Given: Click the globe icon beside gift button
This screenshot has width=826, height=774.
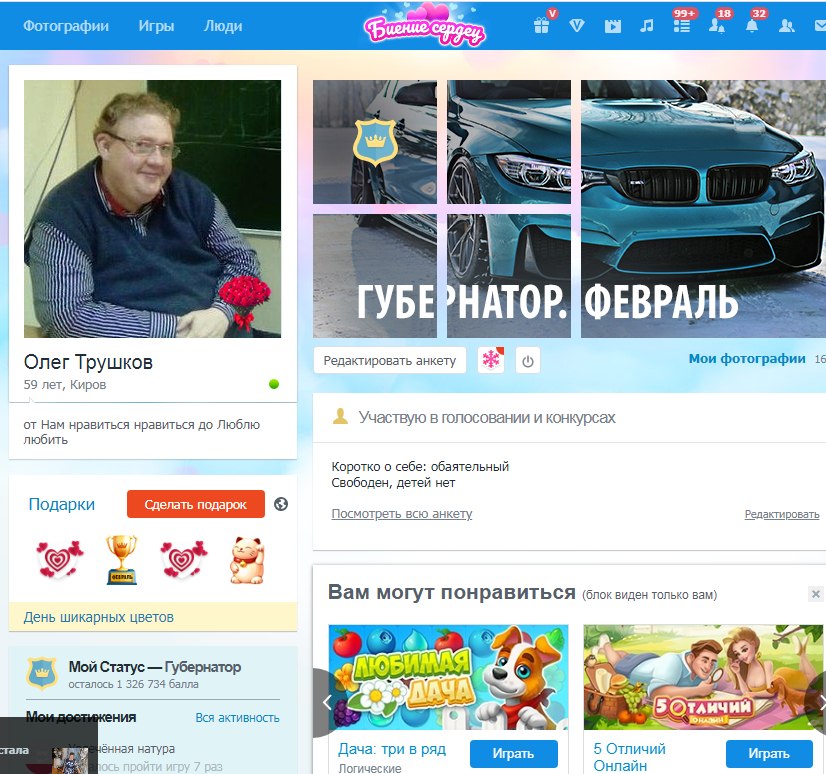Looking at the screenshot, I should tap(281, 505).
